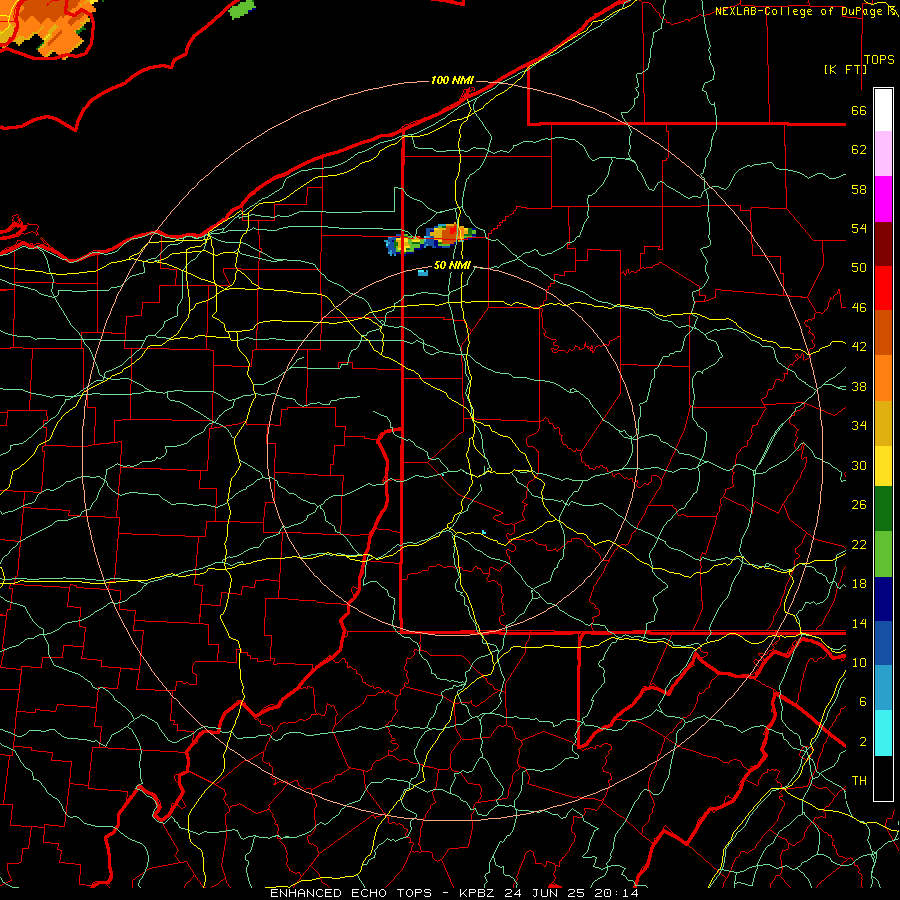The width and height of the screenshot is (900, 900).
Task: Click the 6 legend value
Action: 863,702
